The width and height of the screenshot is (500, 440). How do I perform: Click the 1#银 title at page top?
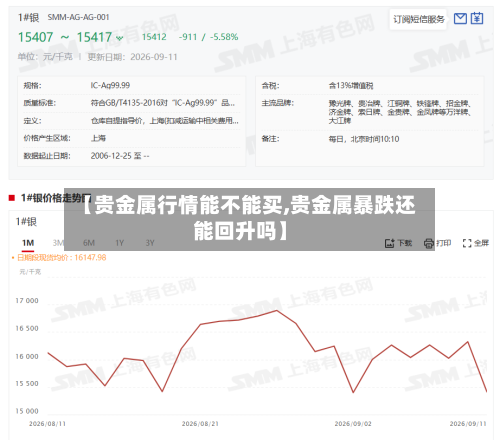coord(29,17)
